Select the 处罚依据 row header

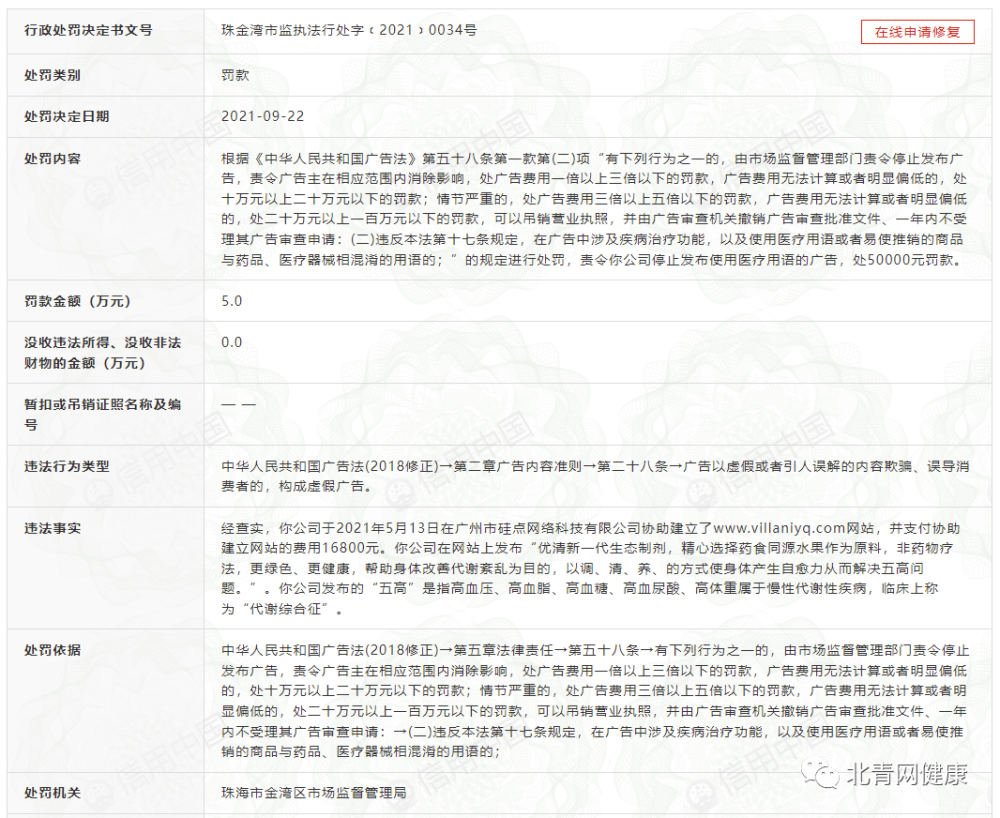click(x=52, y=650)
